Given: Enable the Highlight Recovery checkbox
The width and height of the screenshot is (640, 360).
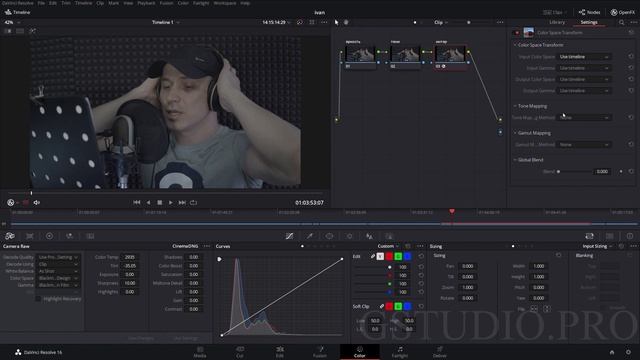Looking at the screenshot, I should click(x=38, y=299).
